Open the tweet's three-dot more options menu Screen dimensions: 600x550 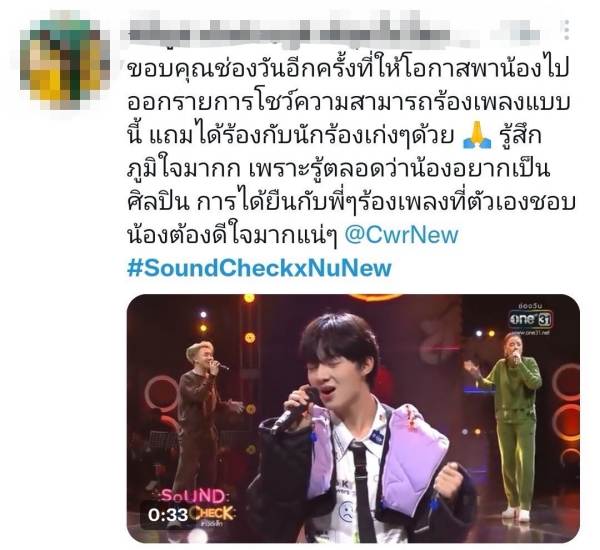tap(566, 30)
